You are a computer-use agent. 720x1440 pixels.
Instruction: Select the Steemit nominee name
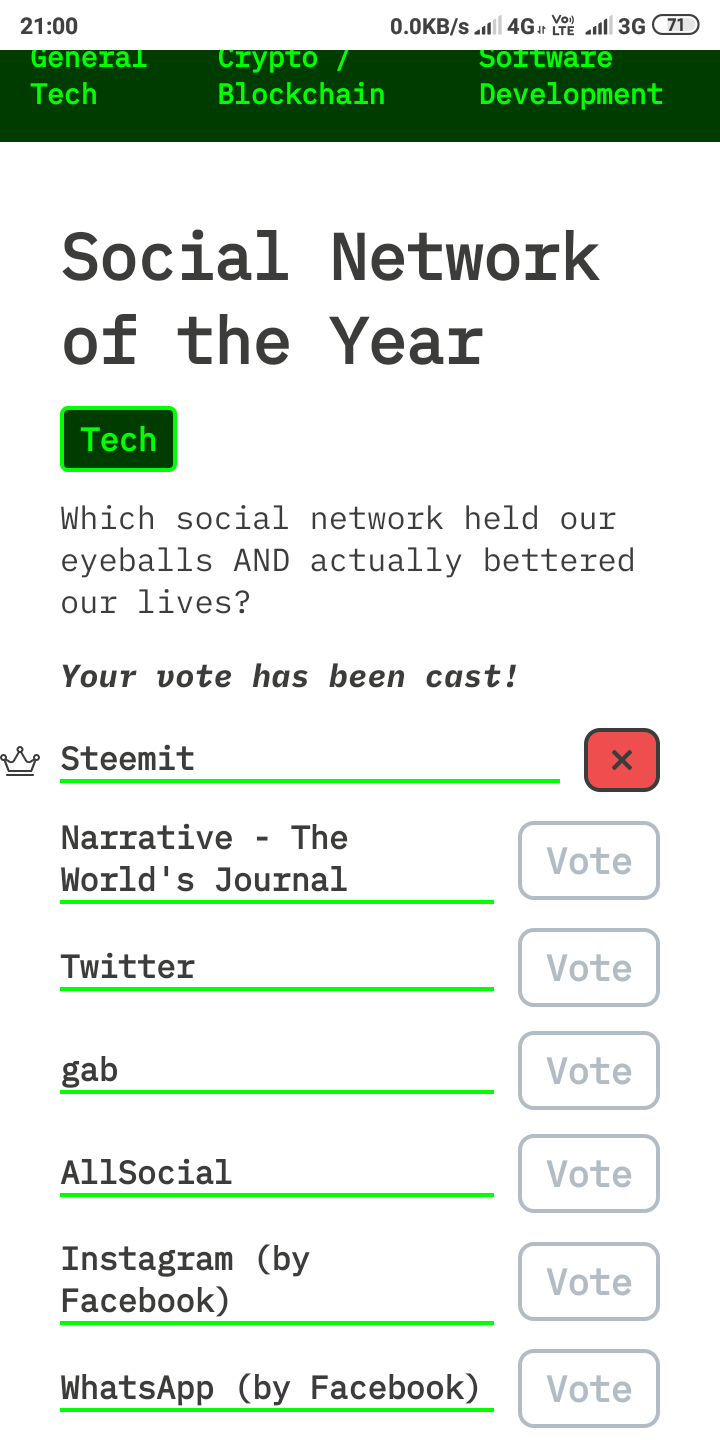click(128, 758)
